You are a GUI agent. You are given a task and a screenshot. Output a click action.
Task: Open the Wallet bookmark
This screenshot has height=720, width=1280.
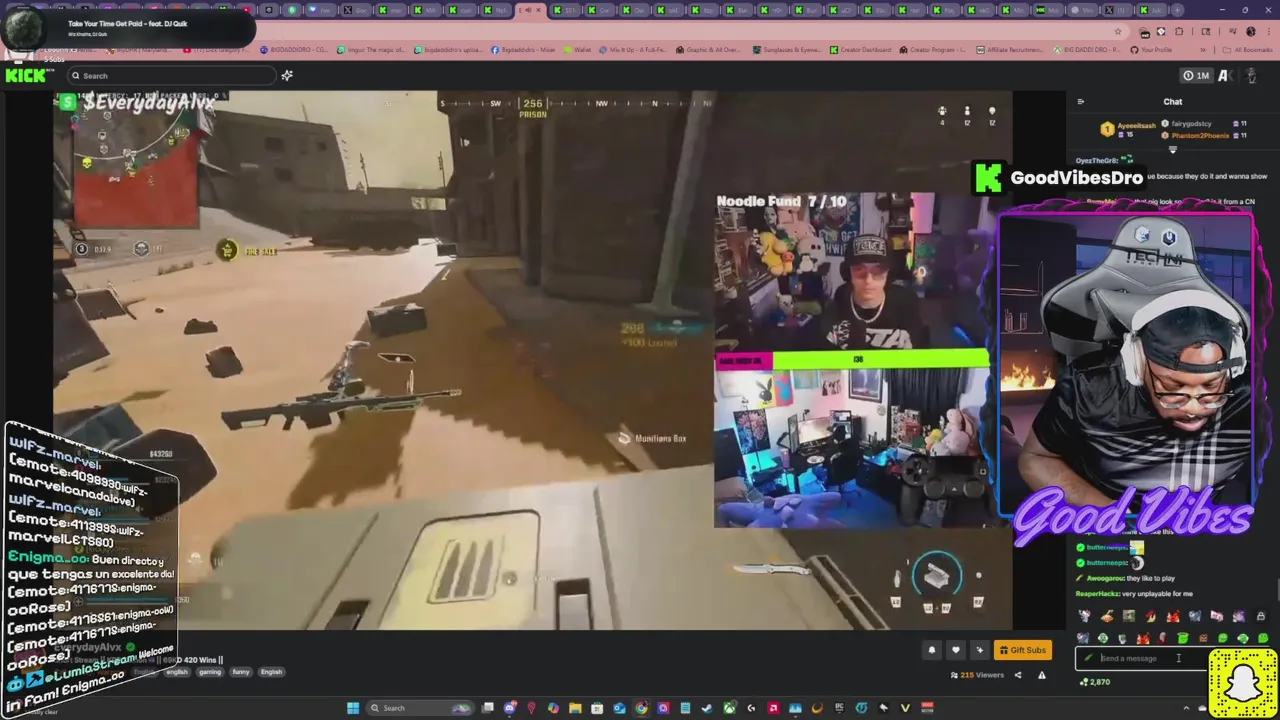(575, 50)
